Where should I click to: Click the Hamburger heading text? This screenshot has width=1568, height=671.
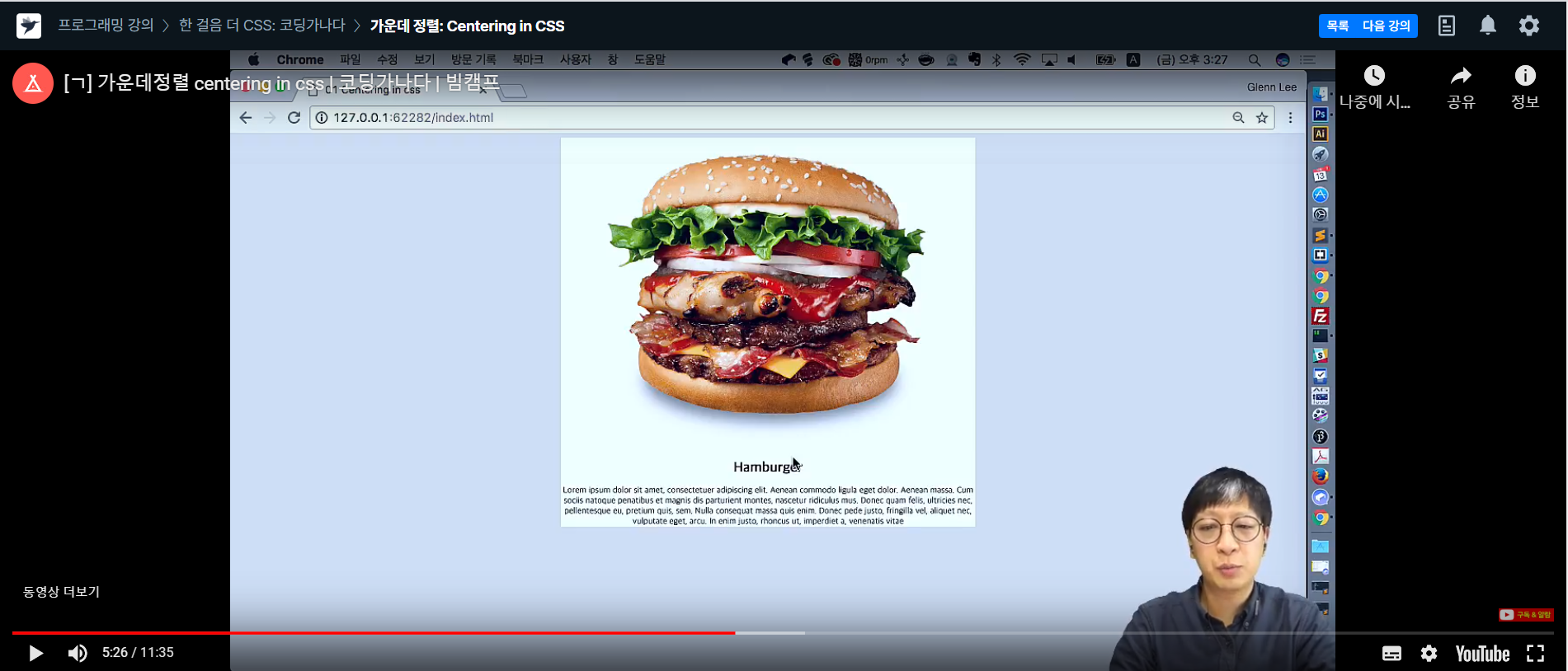(767, 467)
